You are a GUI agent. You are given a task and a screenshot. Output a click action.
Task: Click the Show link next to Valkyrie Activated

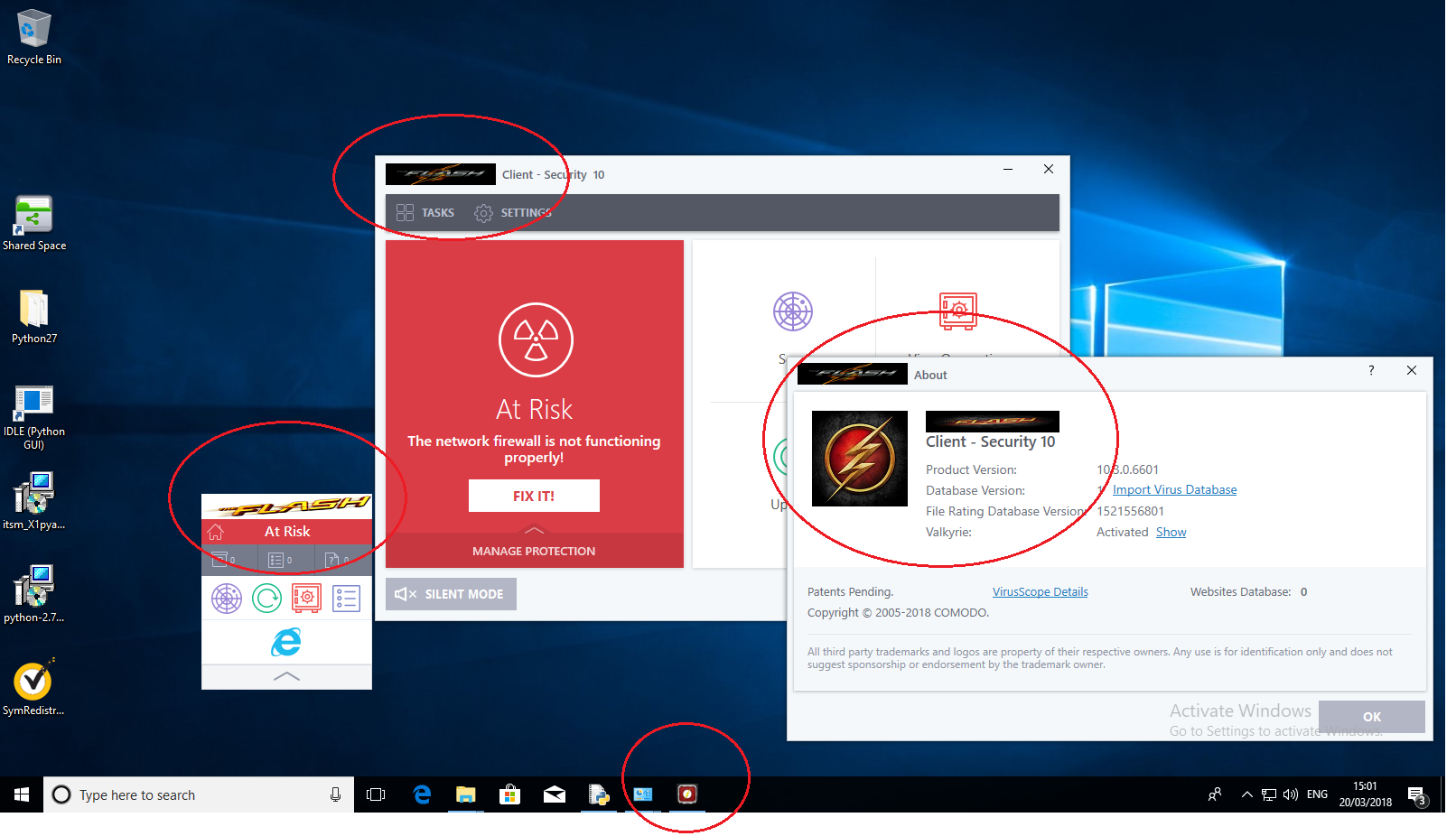1171,532
